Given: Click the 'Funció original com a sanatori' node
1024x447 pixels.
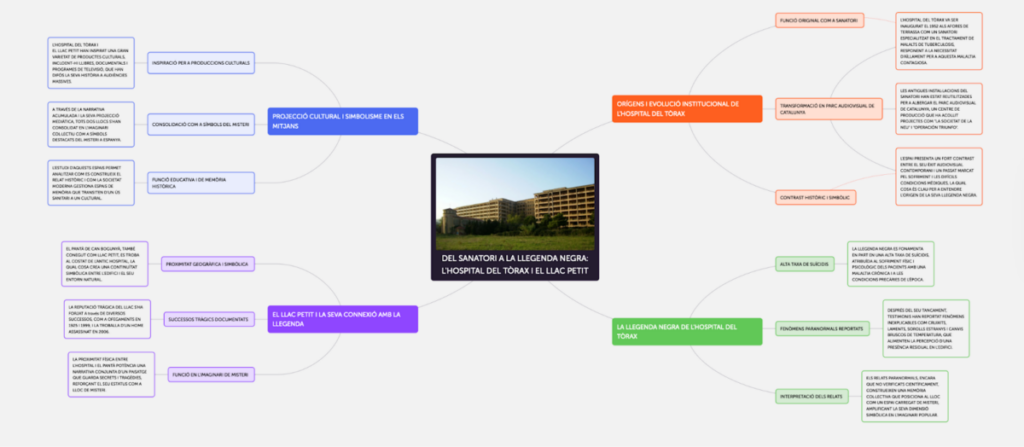Looking at the screenshot, I should [x=821, y=21].
